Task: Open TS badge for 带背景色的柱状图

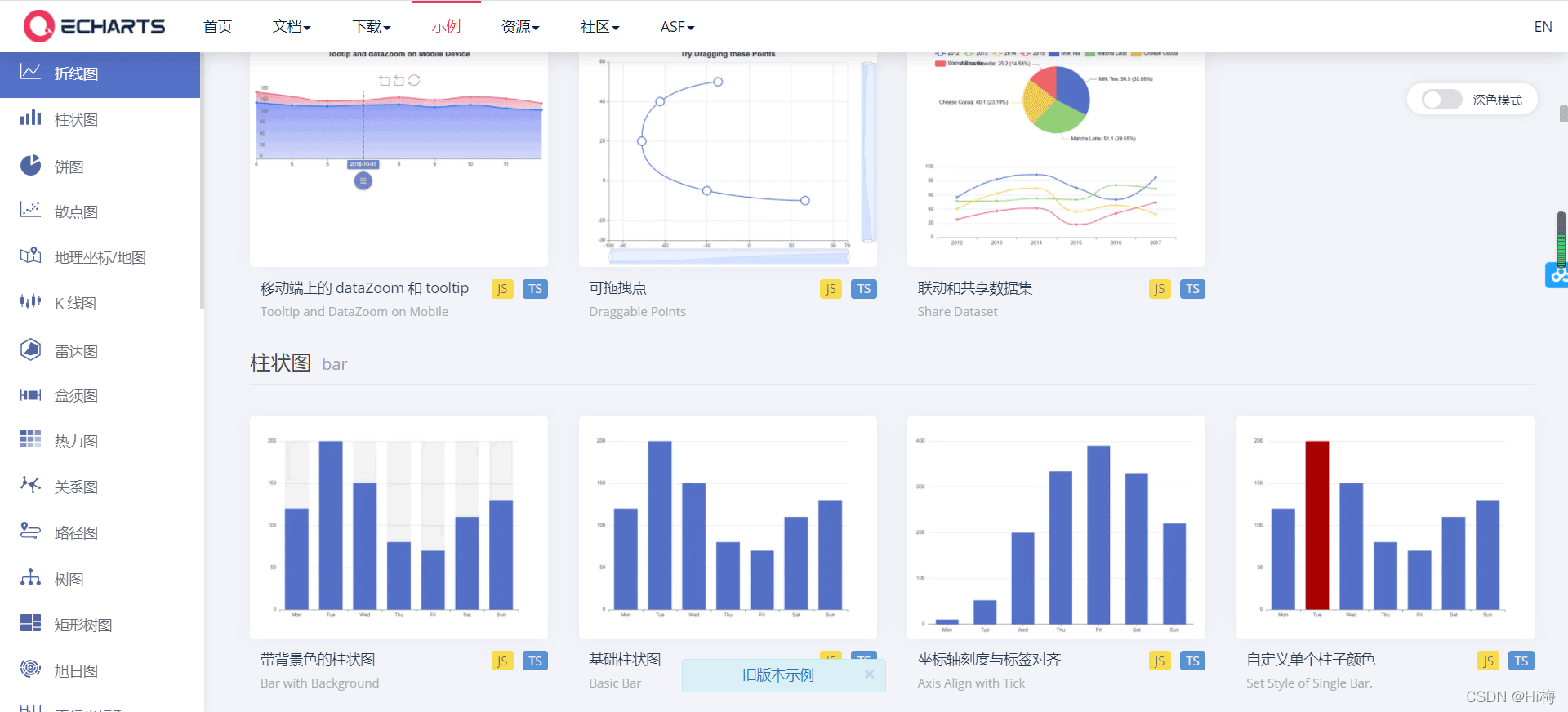Action: [x=535, y=661]
